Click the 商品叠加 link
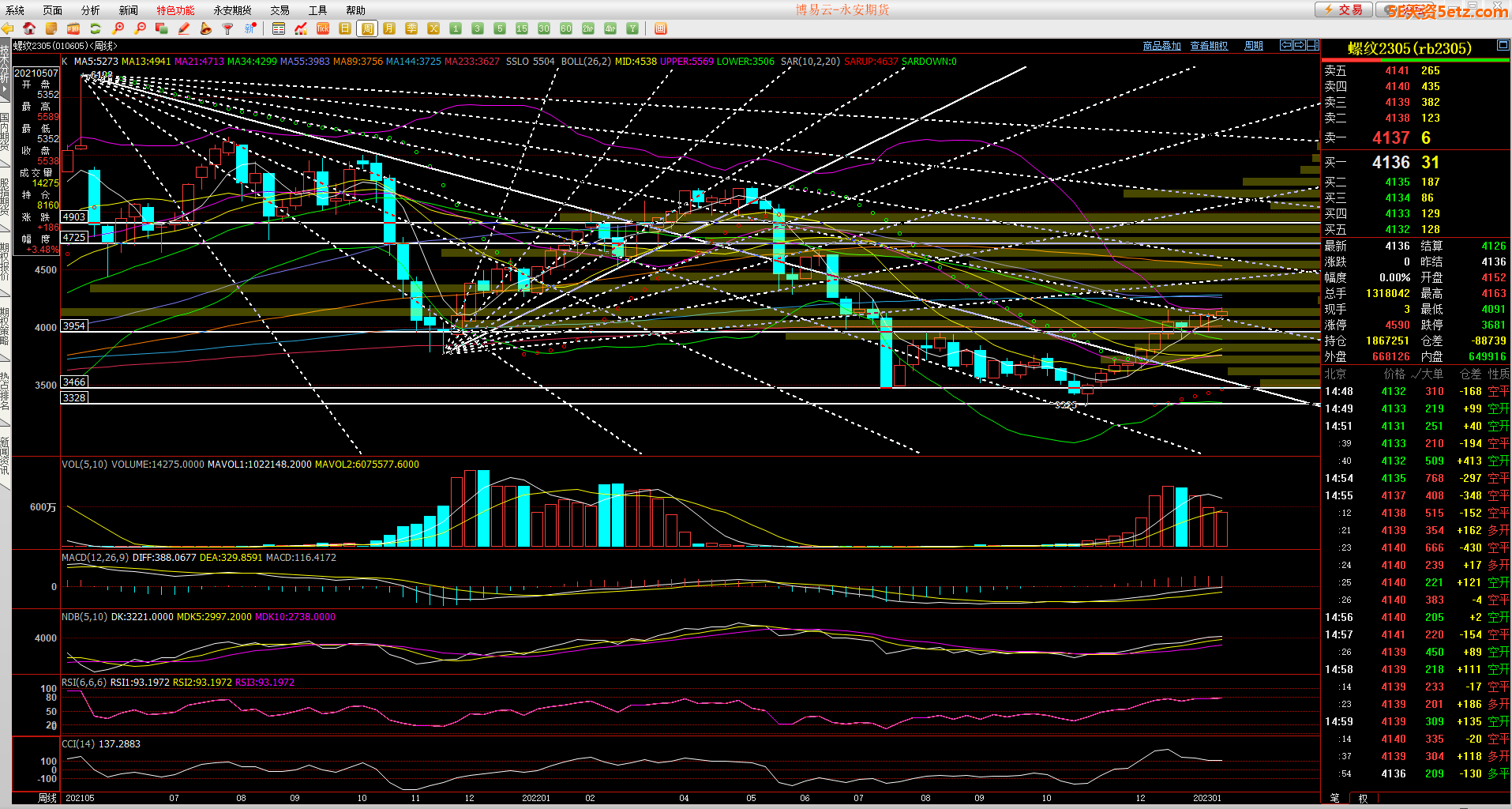The image size is (1512, 809). [1161, 46]
